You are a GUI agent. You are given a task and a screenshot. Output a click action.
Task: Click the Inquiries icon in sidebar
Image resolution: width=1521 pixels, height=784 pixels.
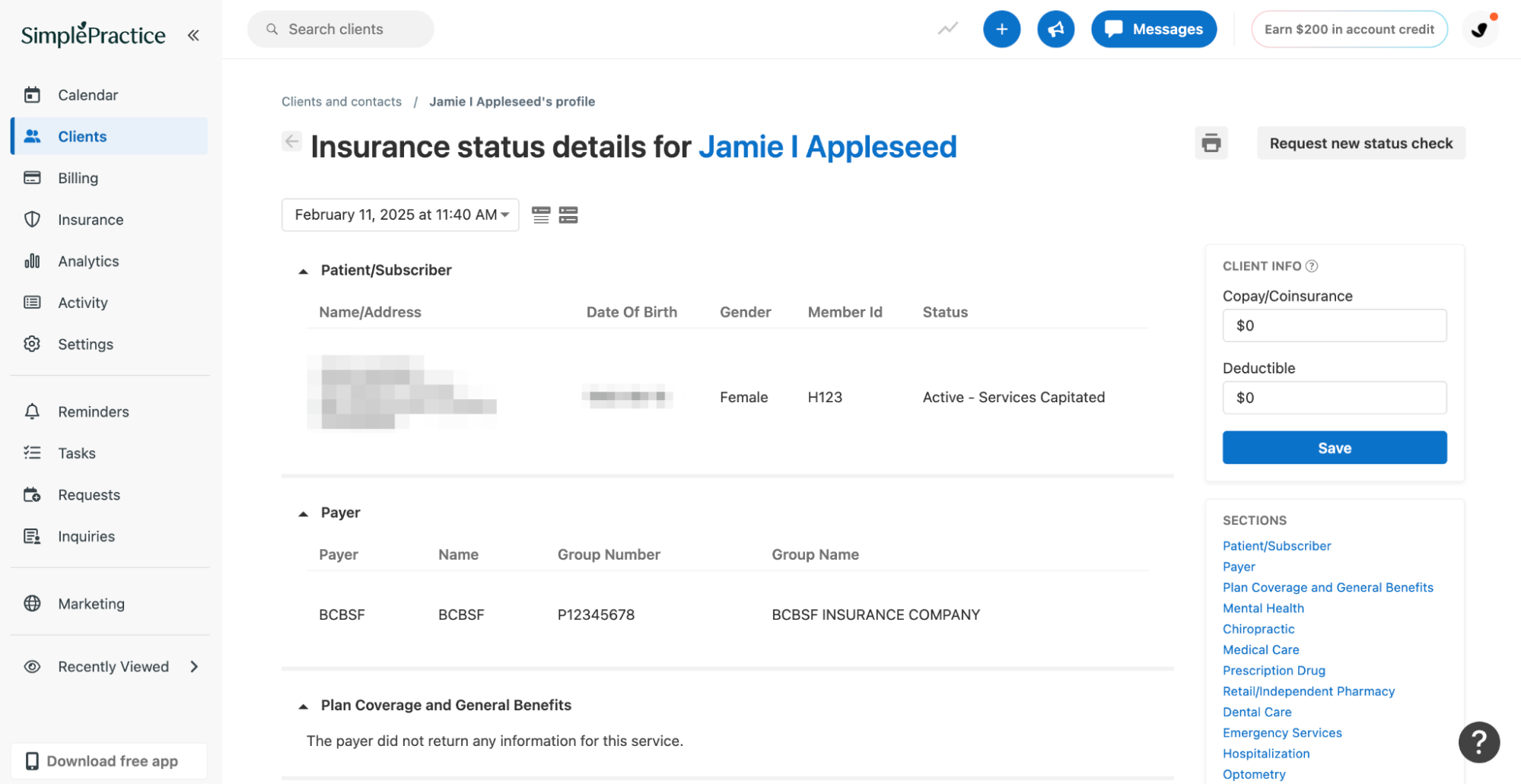click(32, 536)
